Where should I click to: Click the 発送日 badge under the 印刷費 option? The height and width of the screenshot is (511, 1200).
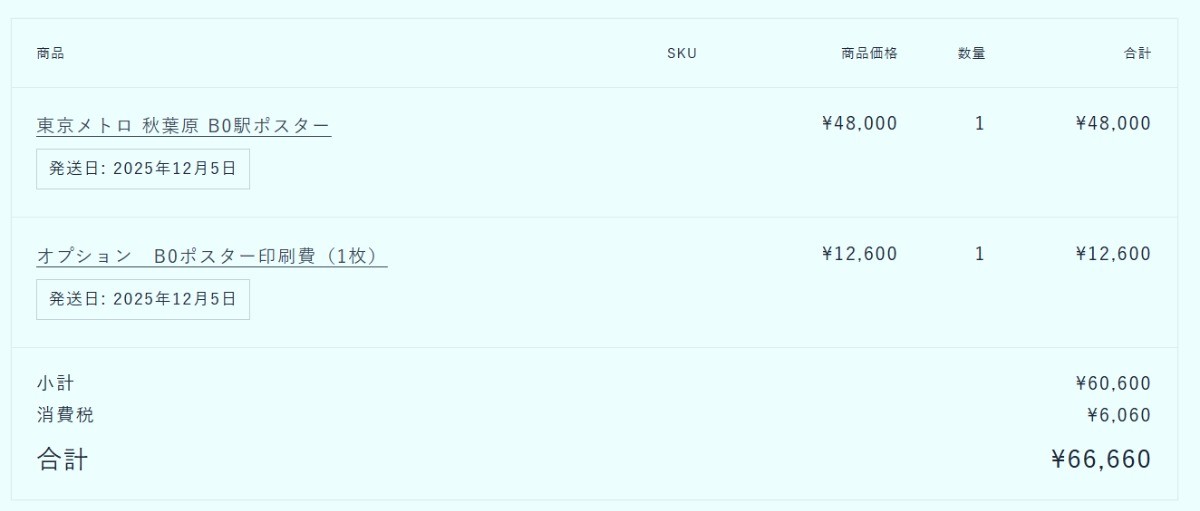pyautogui.click(x=143, y=299)
